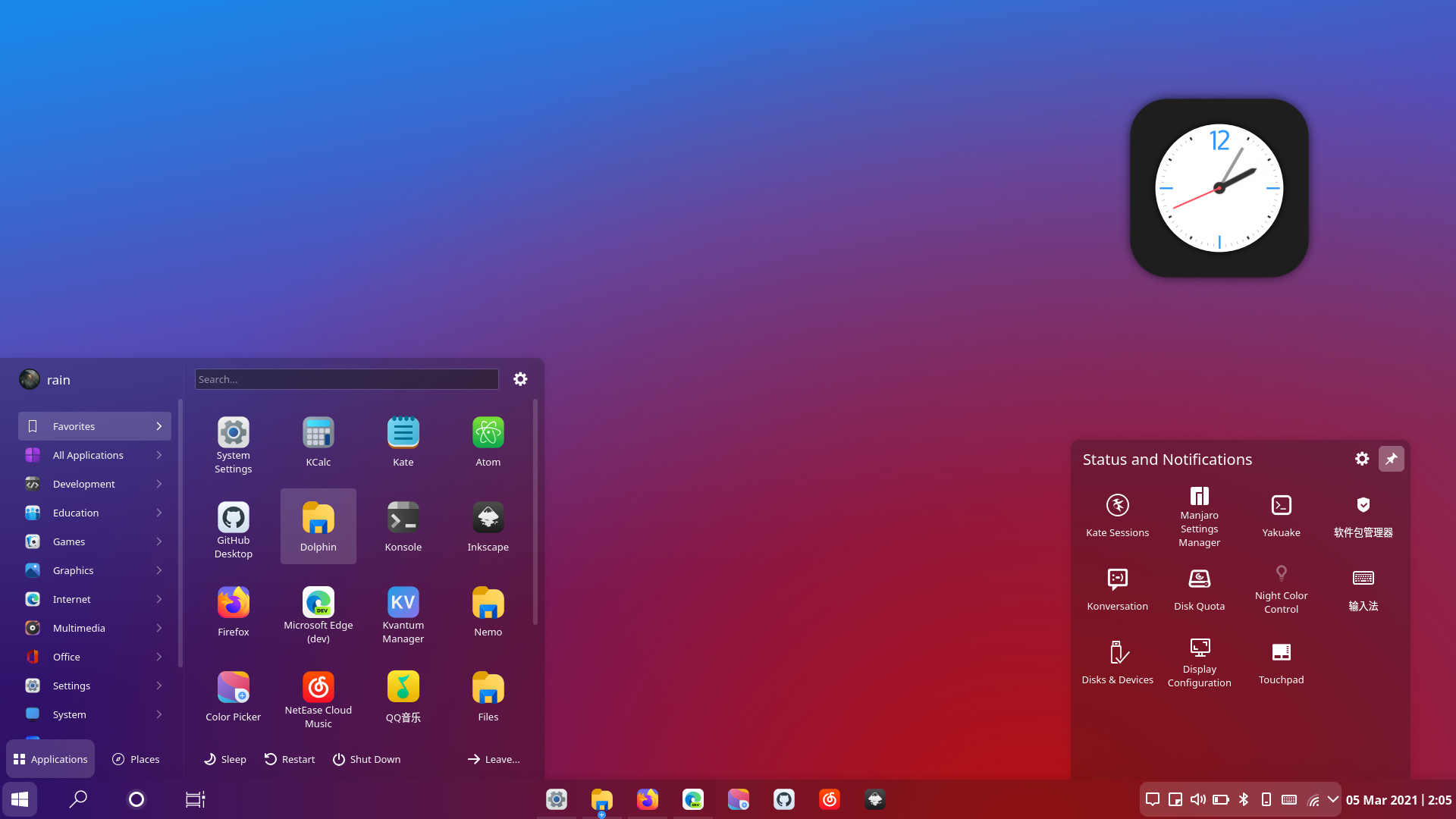Open Disks & Devices

point(1117,663)
